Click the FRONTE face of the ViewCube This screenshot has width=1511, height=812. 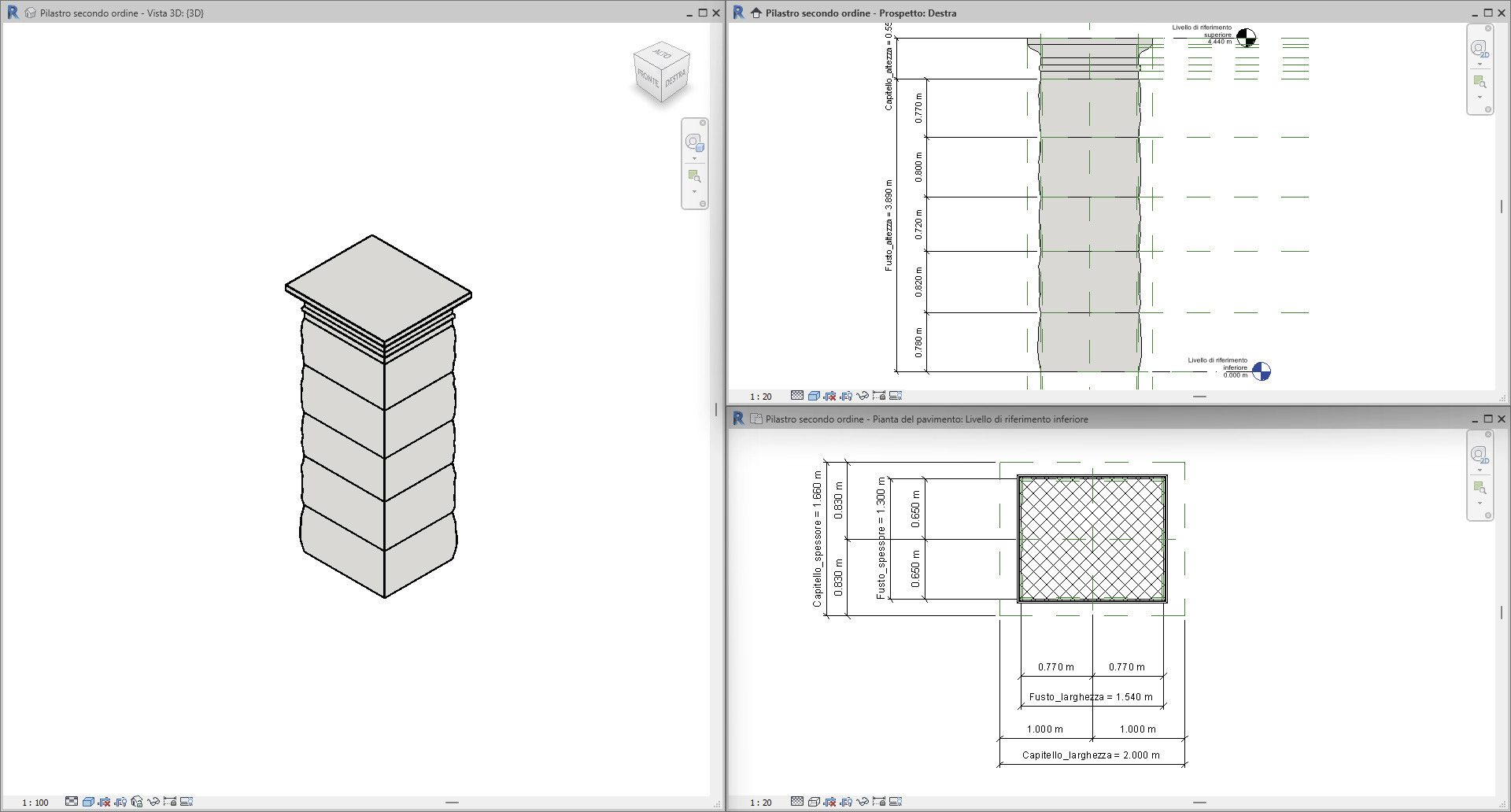click(x=648, y=79)
